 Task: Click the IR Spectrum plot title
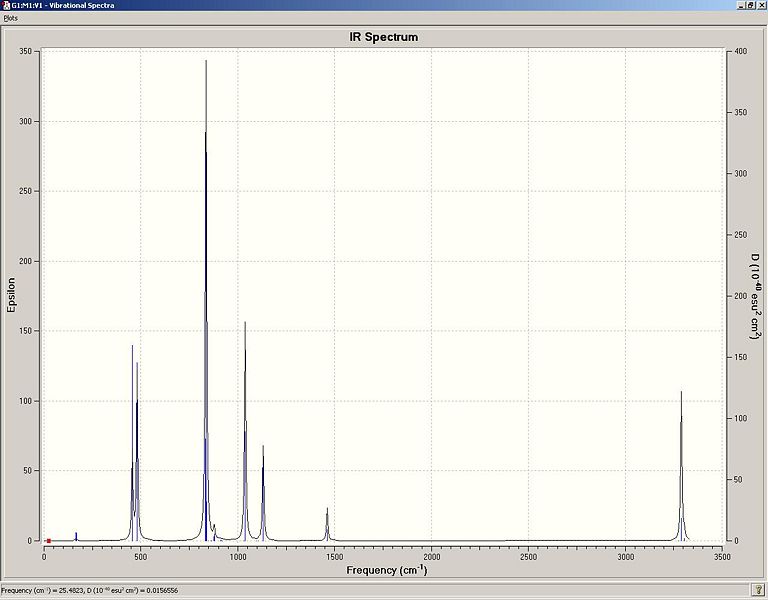pyautogui.click(x=384, y=37)
